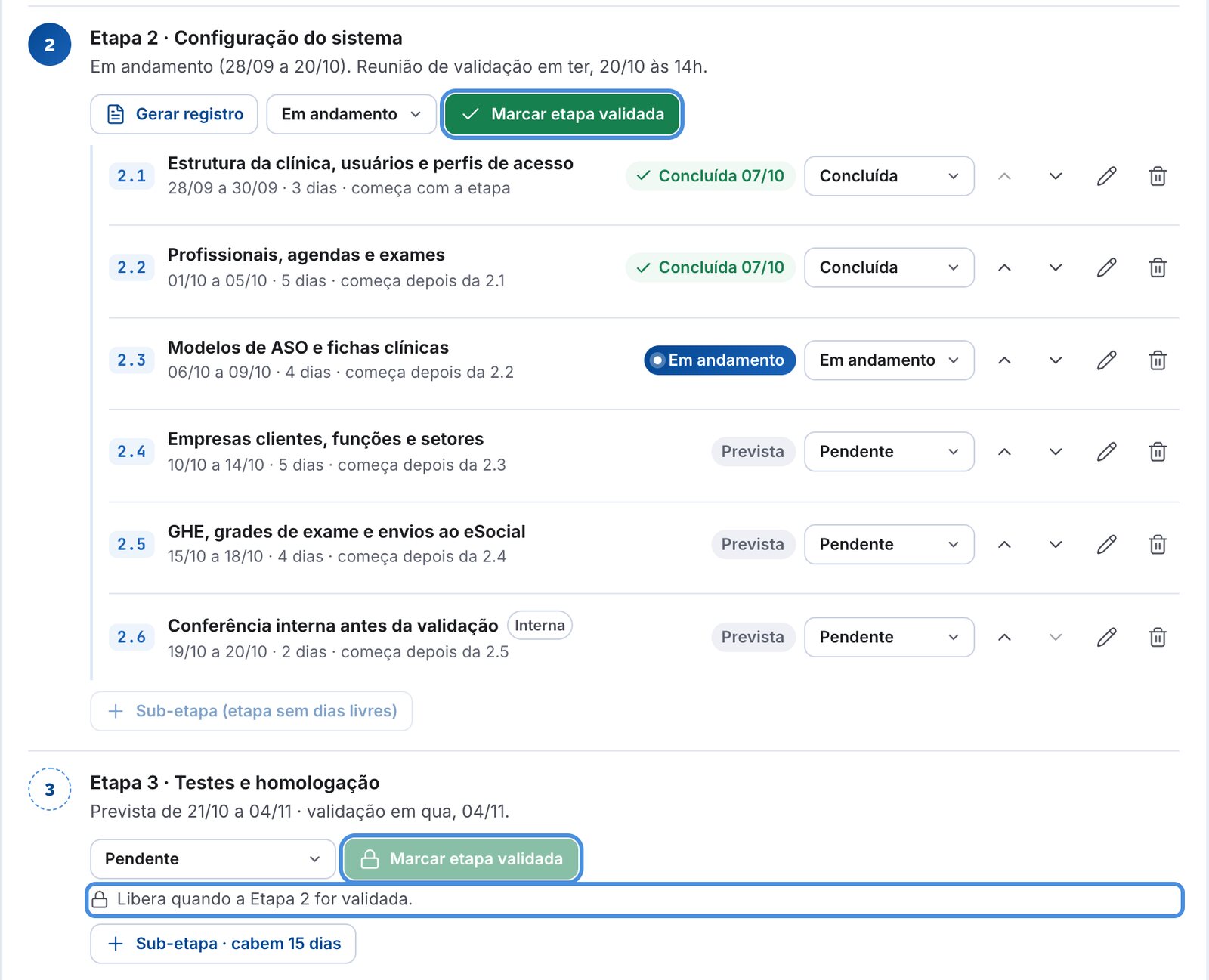This screenshot has height=980, width=1209.
Task: Move sub-etapa 2.5 down
Action: 1056,545
